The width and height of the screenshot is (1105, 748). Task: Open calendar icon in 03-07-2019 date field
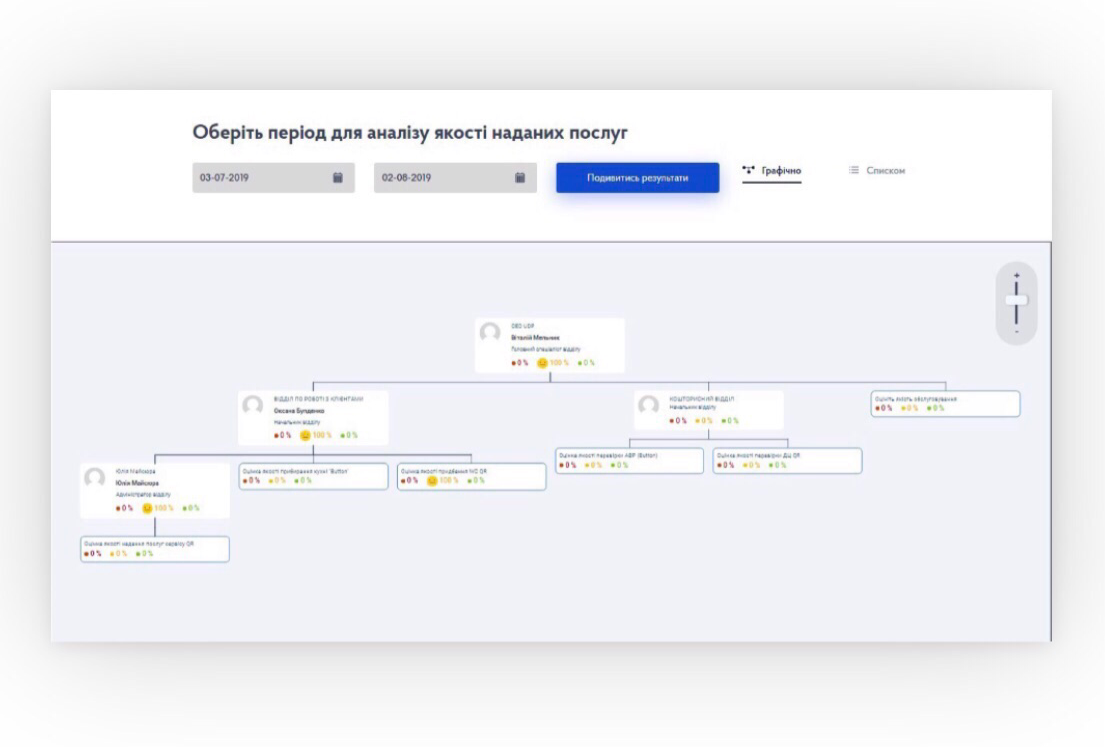[338, 178]
